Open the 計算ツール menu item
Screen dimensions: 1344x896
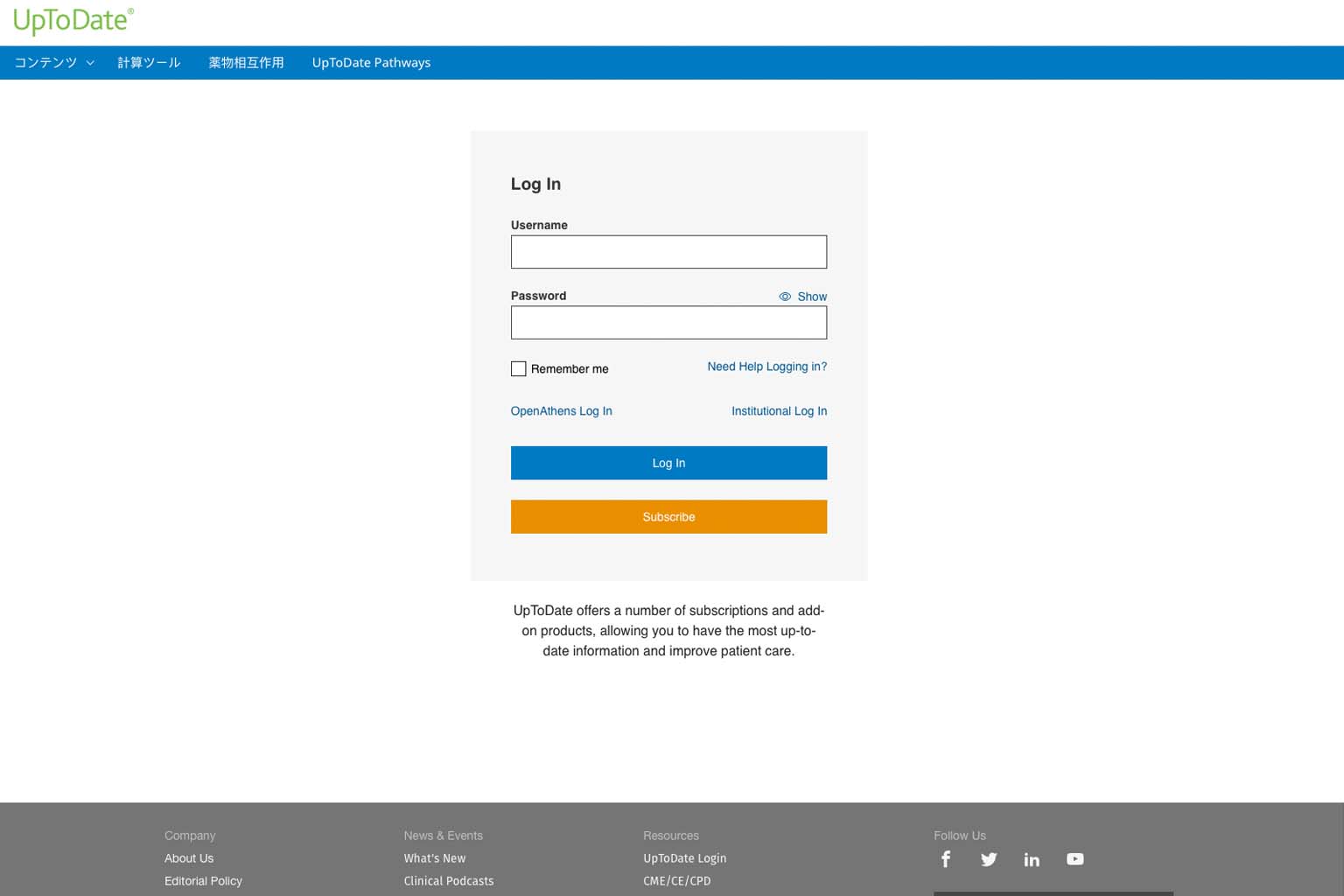pos(149,63)
